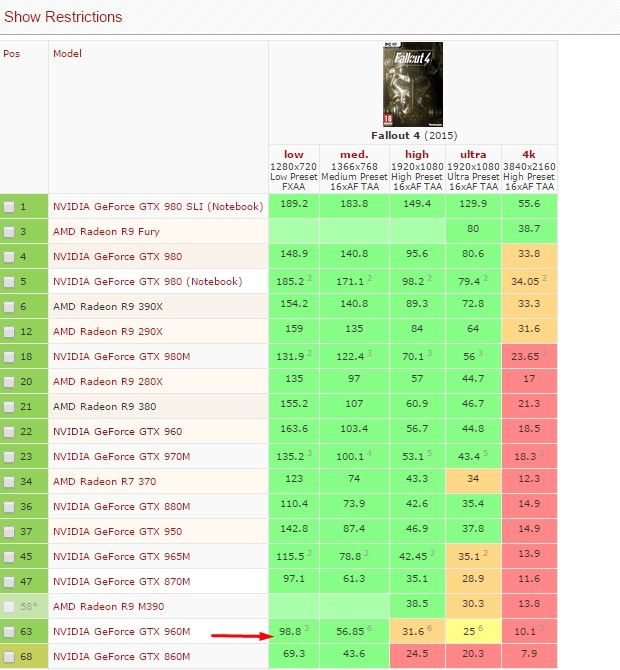Select the ultra settings column header
This screenshot has width=620, height=670.
point(473,154)
